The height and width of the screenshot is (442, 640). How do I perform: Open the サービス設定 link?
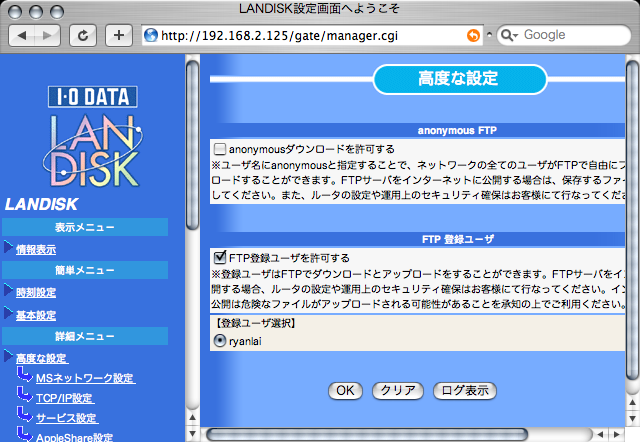tap(67, 418)
